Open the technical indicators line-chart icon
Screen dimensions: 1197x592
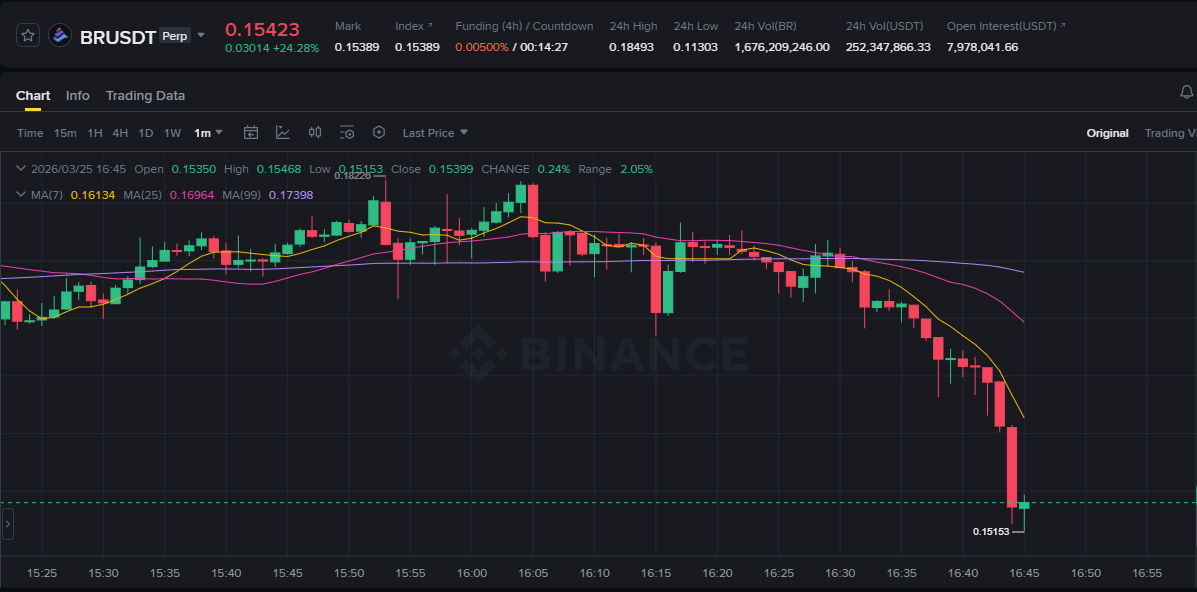click(x=282, y=133)
